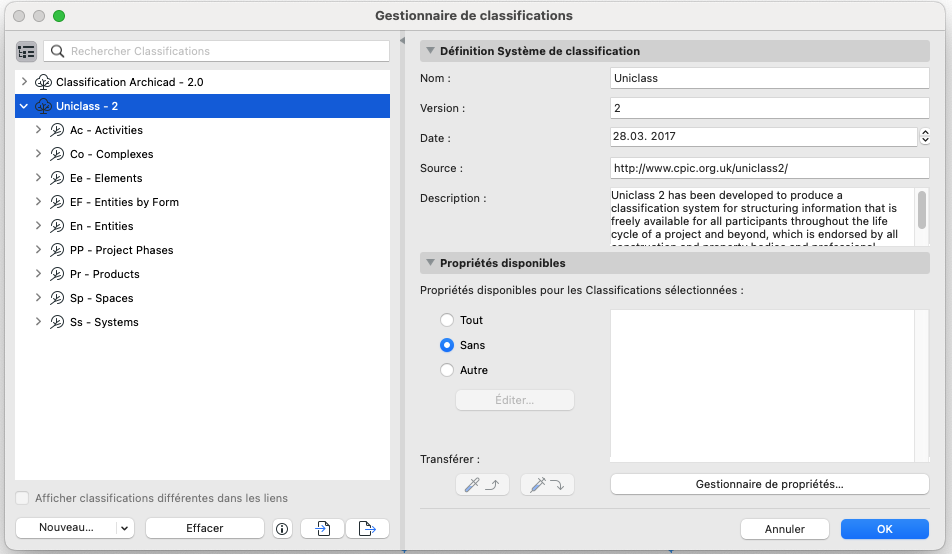Screen dimensions: 952x554
Task: Click the Source URL input field
Action: [769, 168]
